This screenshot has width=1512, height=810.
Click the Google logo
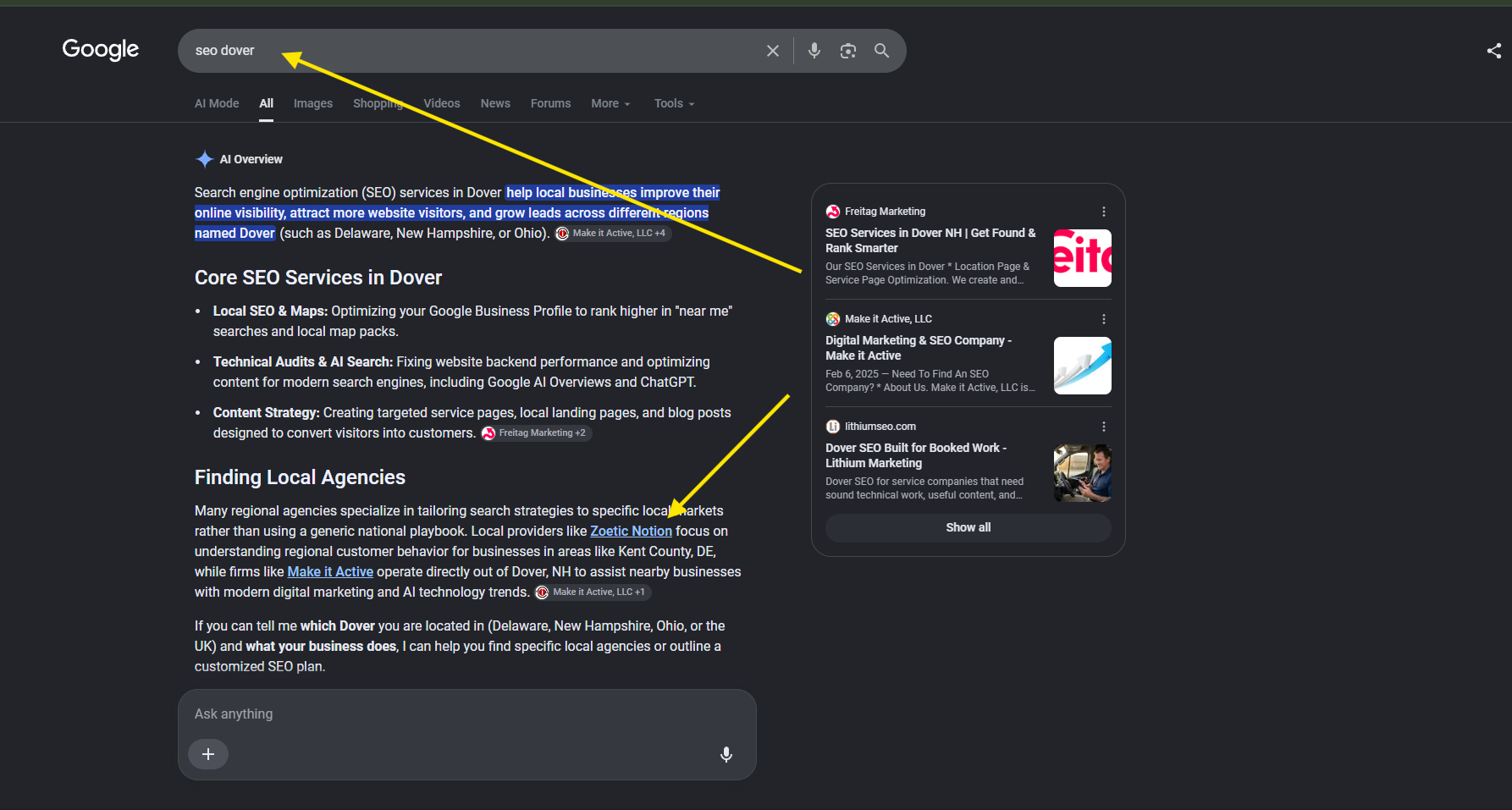coord(101,50)
